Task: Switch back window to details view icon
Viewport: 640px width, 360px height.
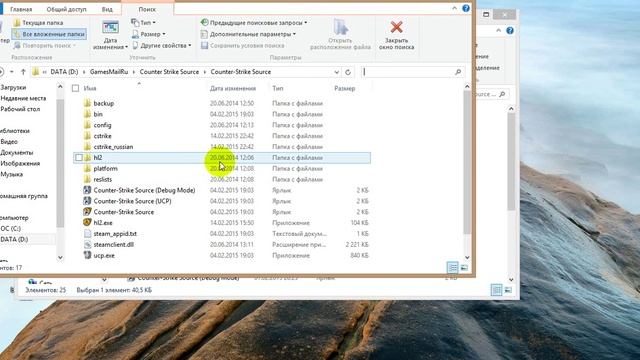Action: pyautogui.click(x=496, y=290)
